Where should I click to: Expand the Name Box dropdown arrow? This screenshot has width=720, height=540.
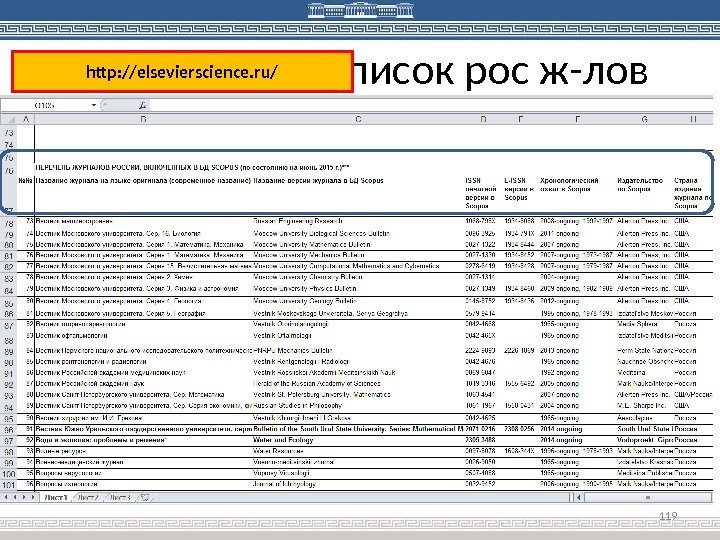click(94, 105)
